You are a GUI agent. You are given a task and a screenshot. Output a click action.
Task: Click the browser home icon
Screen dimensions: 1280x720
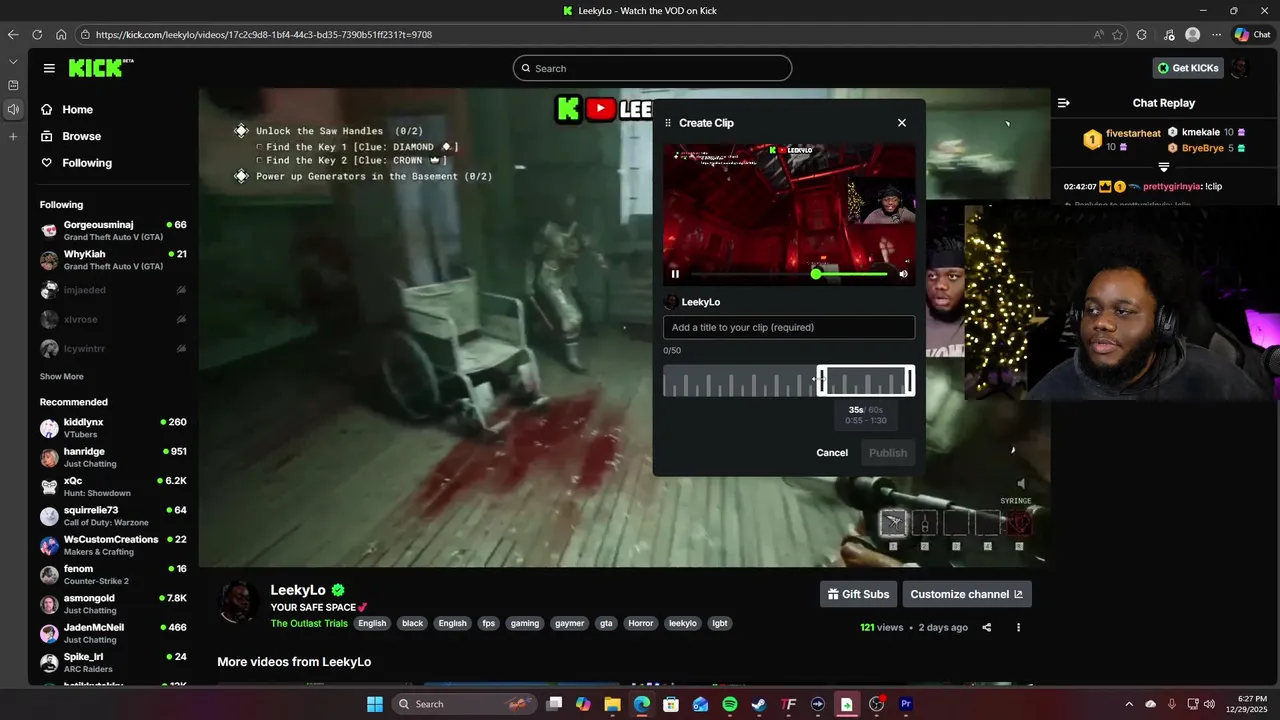click(61, 34)
